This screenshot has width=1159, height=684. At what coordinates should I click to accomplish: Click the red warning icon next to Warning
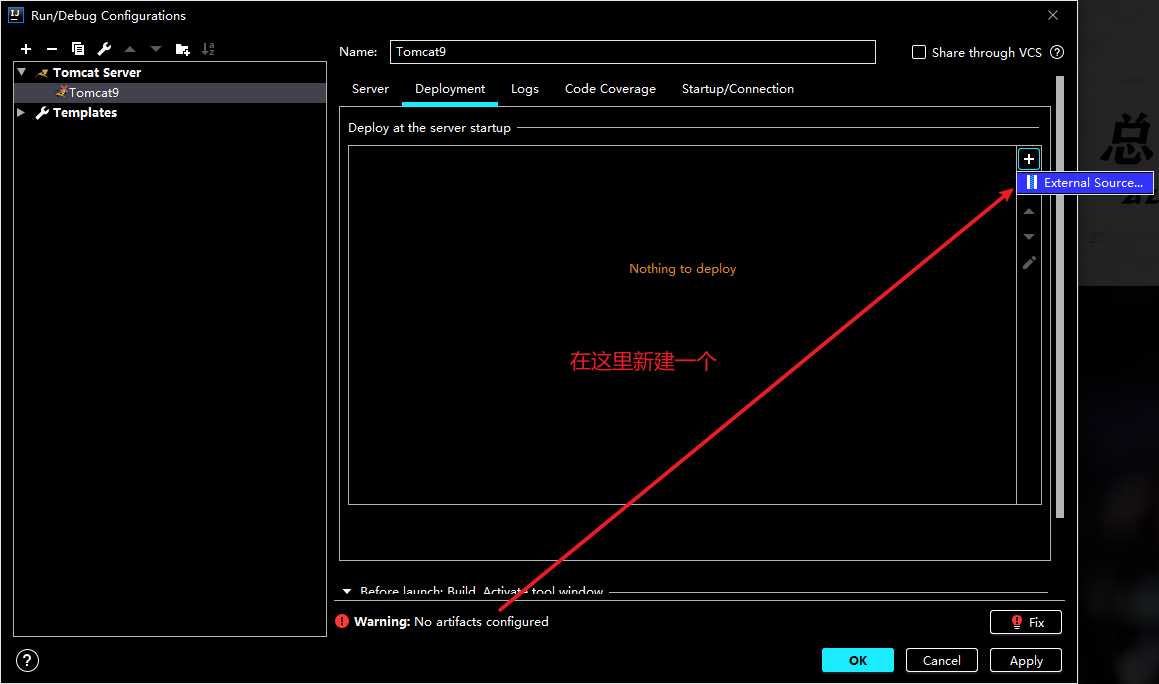coord(342,621)
